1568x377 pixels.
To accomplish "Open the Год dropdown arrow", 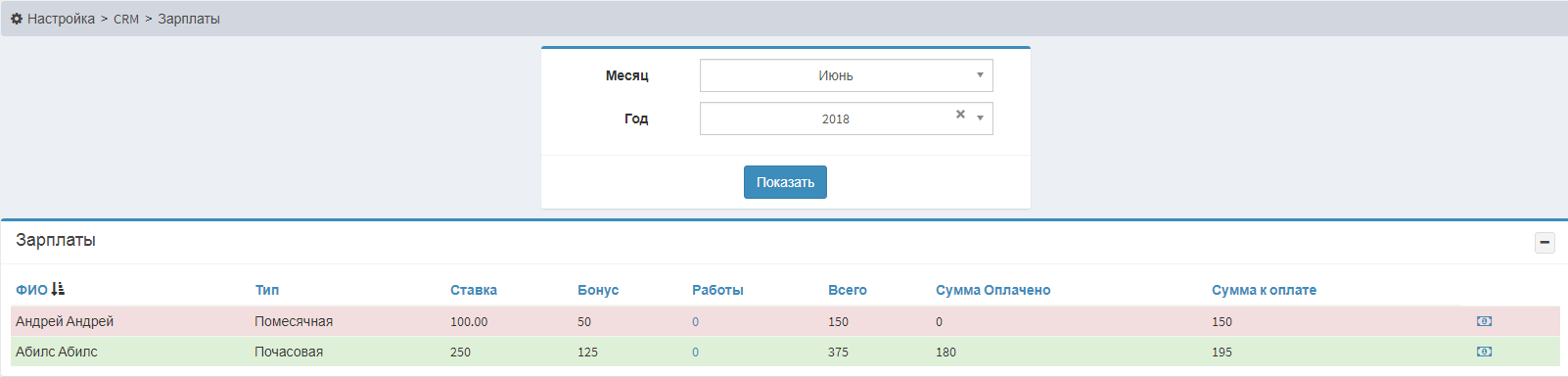I will pyautogui.click(x=980, y=118).
